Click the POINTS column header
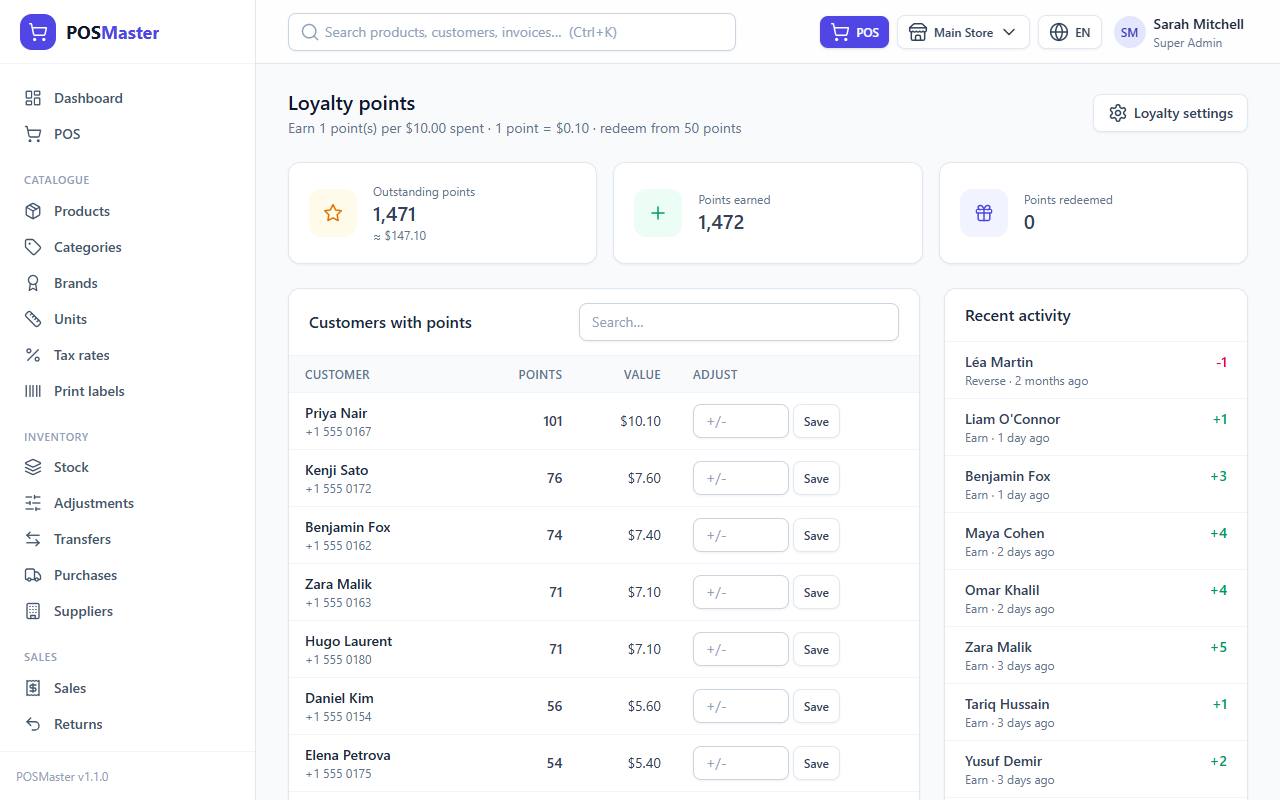 coord(540,374)
